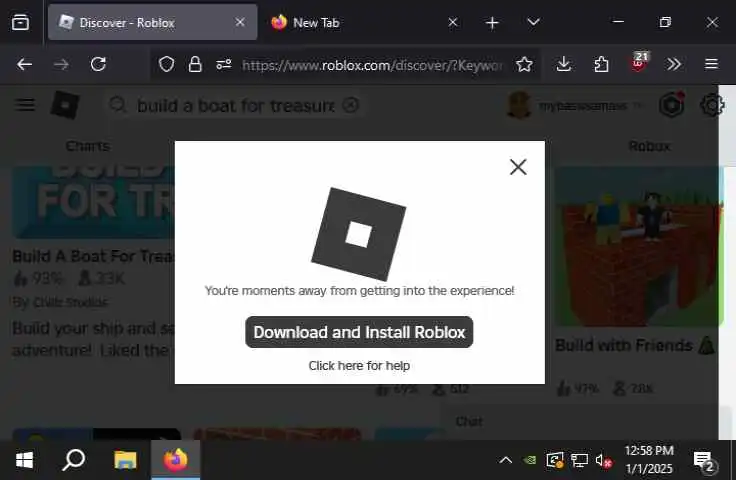Screen dimensions: 736x480
Task: Open Firefox application menu
Action: 711,64
